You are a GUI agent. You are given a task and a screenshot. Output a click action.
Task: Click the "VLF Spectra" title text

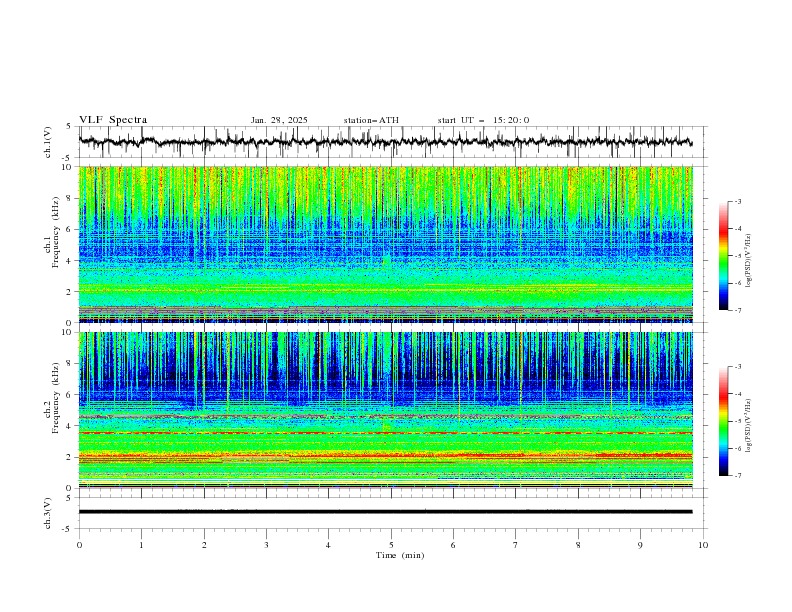[x=113, y=120]
